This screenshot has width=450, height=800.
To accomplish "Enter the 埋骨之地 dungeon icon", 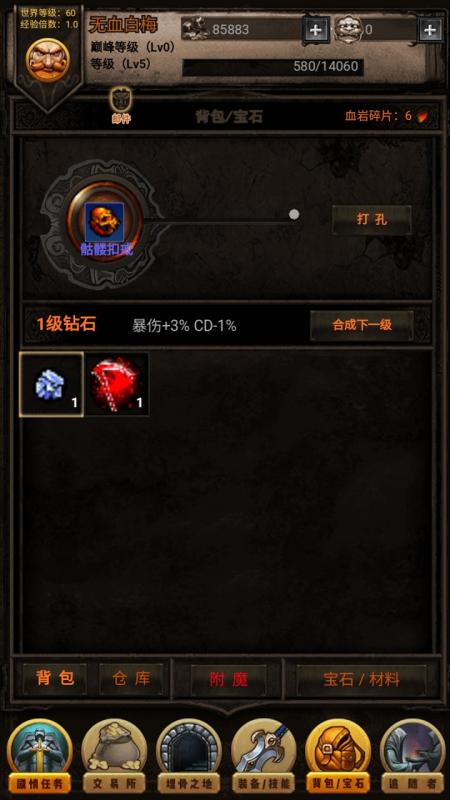I will 188,756.
